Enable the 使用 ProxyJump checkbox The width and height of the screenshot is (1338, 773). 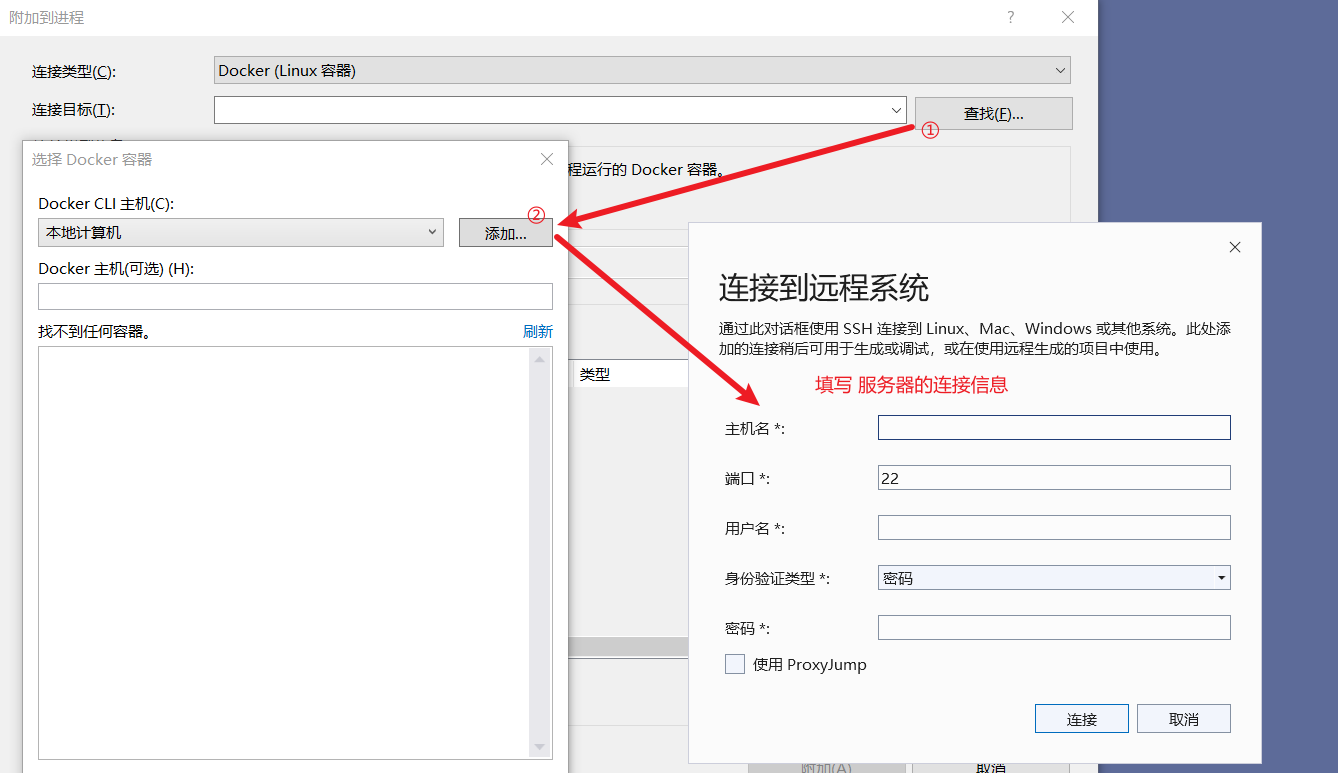pyautogui.click(x=735, y=664)
